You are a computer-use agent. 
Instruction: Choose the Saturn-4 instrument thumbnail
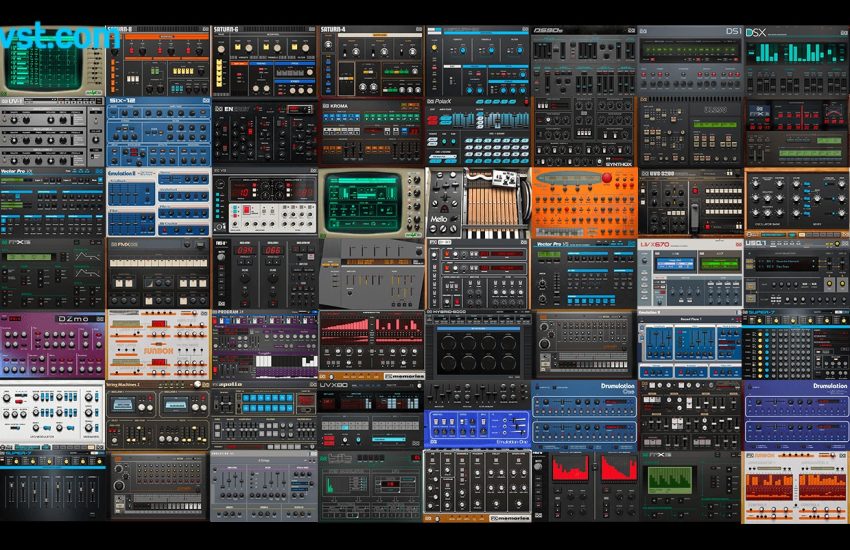point(371,61)
